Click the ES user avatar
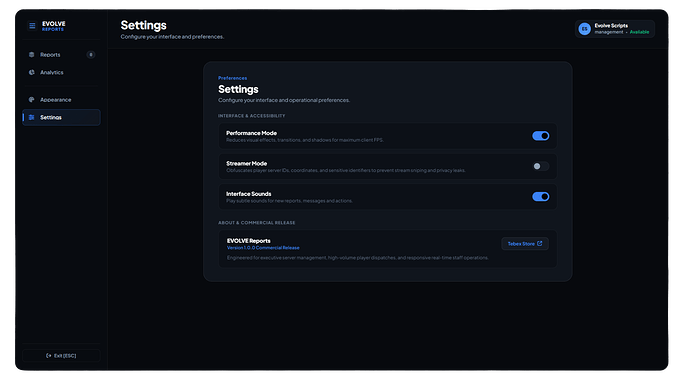The width and height of the screenshot is (690, 388). (x=584, y=29)
